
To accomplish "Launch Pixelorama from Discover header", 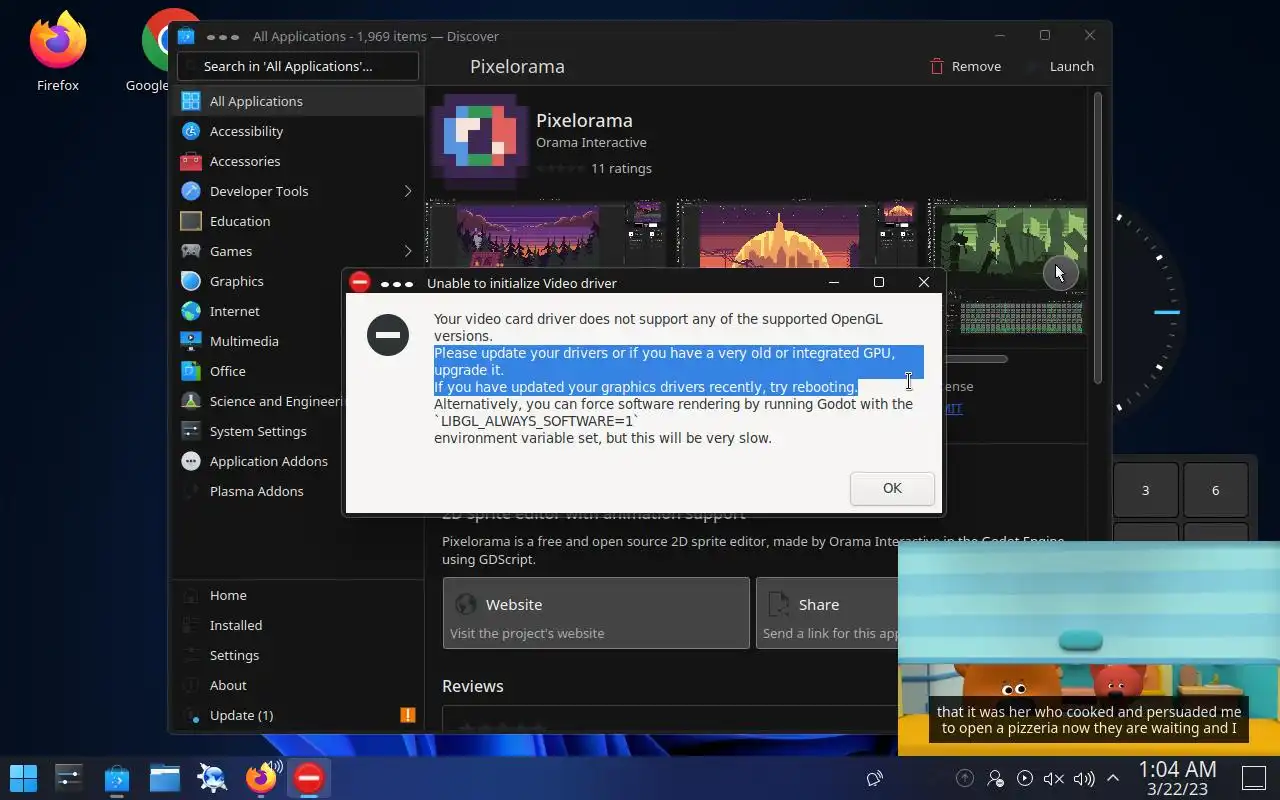I will tap(1061, 66).
